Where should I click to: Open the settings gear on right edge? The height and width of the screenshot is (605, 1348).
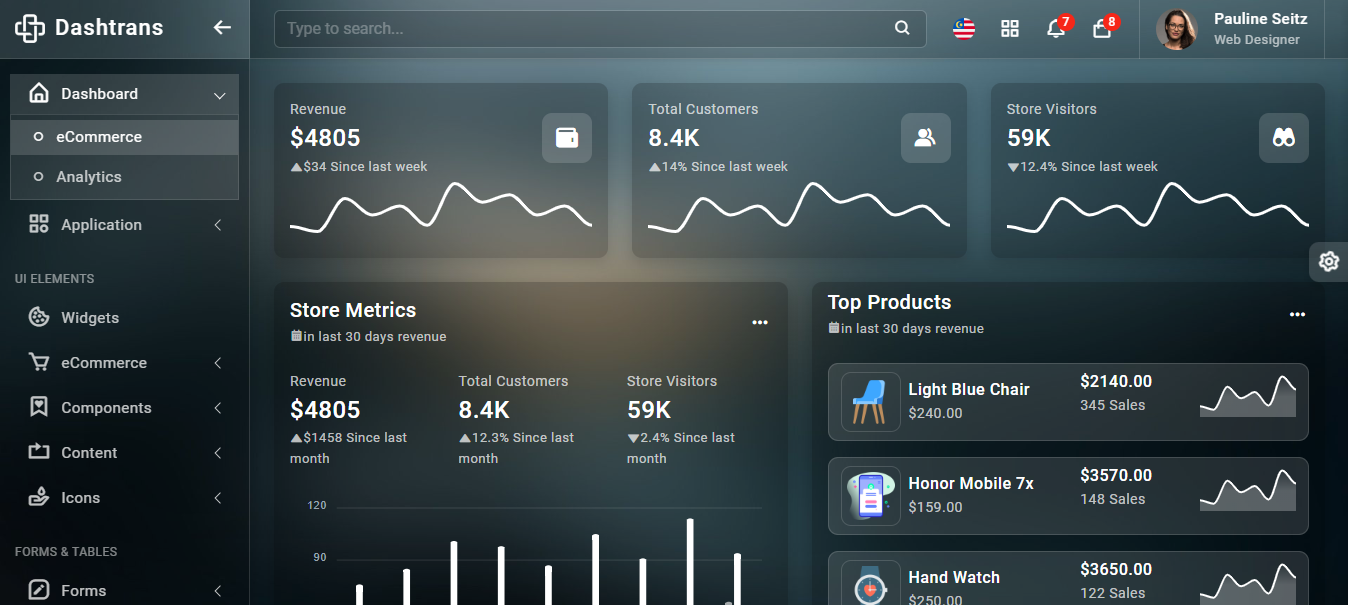click(x=1328, y=262)
